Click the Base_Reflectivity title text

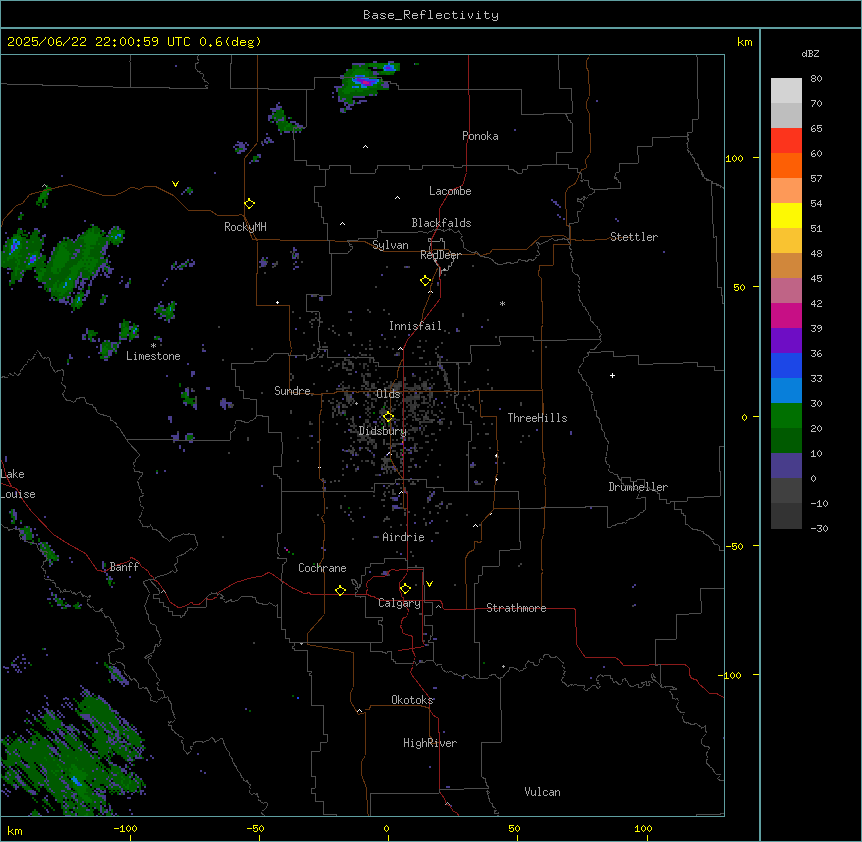[x=431, y=15]
